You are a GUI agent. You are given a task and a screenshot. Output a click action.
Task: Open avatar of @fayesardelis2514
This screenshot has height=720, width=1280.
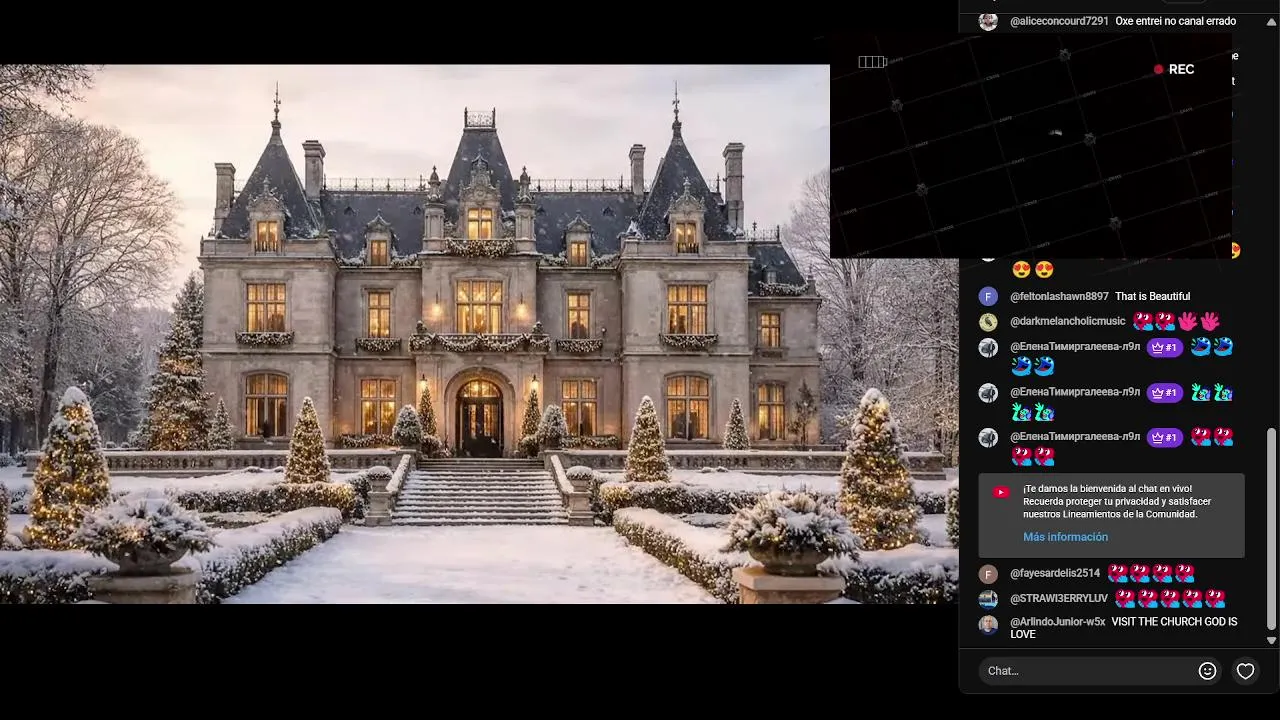tap(988, 574)
